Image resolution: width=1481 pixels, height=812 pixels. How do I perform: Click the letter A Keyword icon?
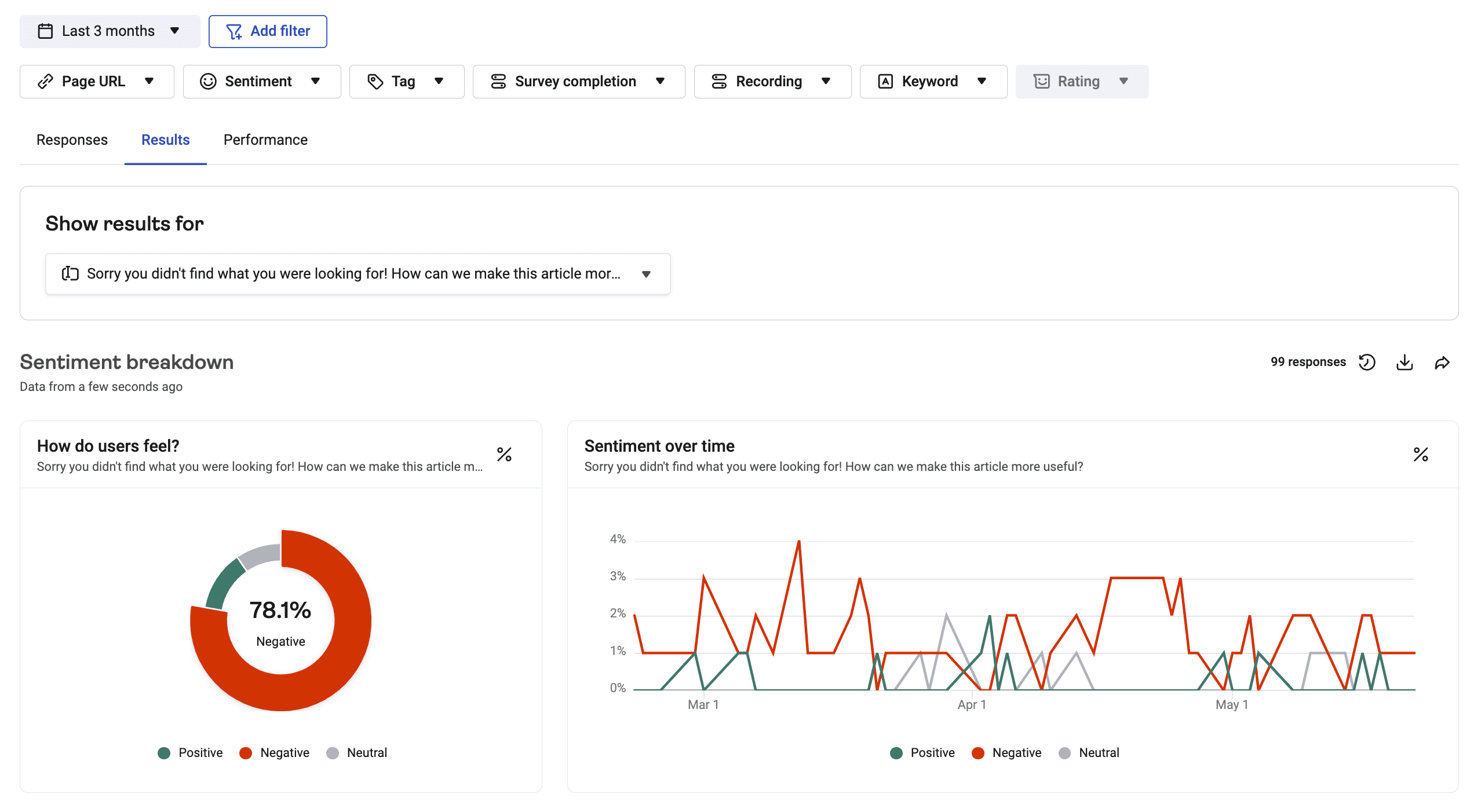885,82
